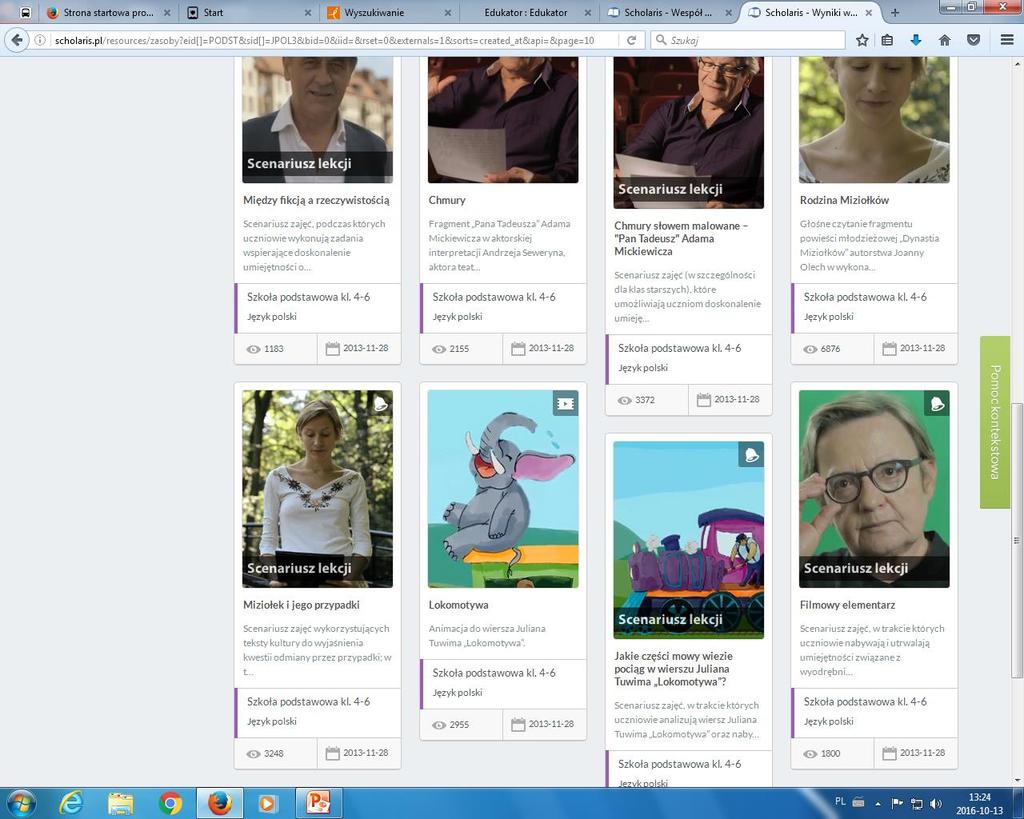Launch Google Chrome from the taskbar
1024x819 pixels.
[170, 803]
